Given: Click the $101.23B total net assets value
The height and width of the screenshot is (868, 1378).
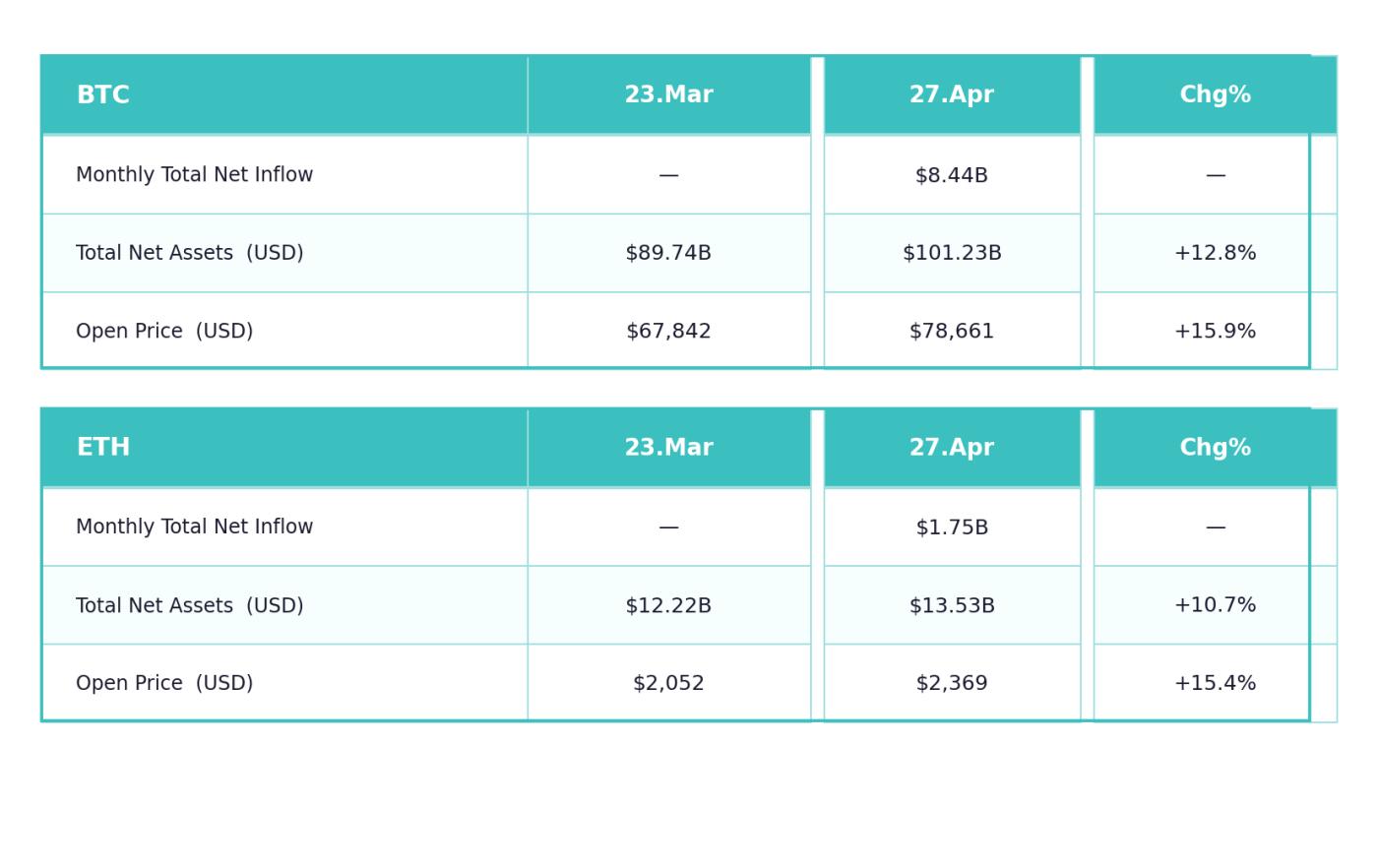Looking at the screenshot, I should (951, 253).
